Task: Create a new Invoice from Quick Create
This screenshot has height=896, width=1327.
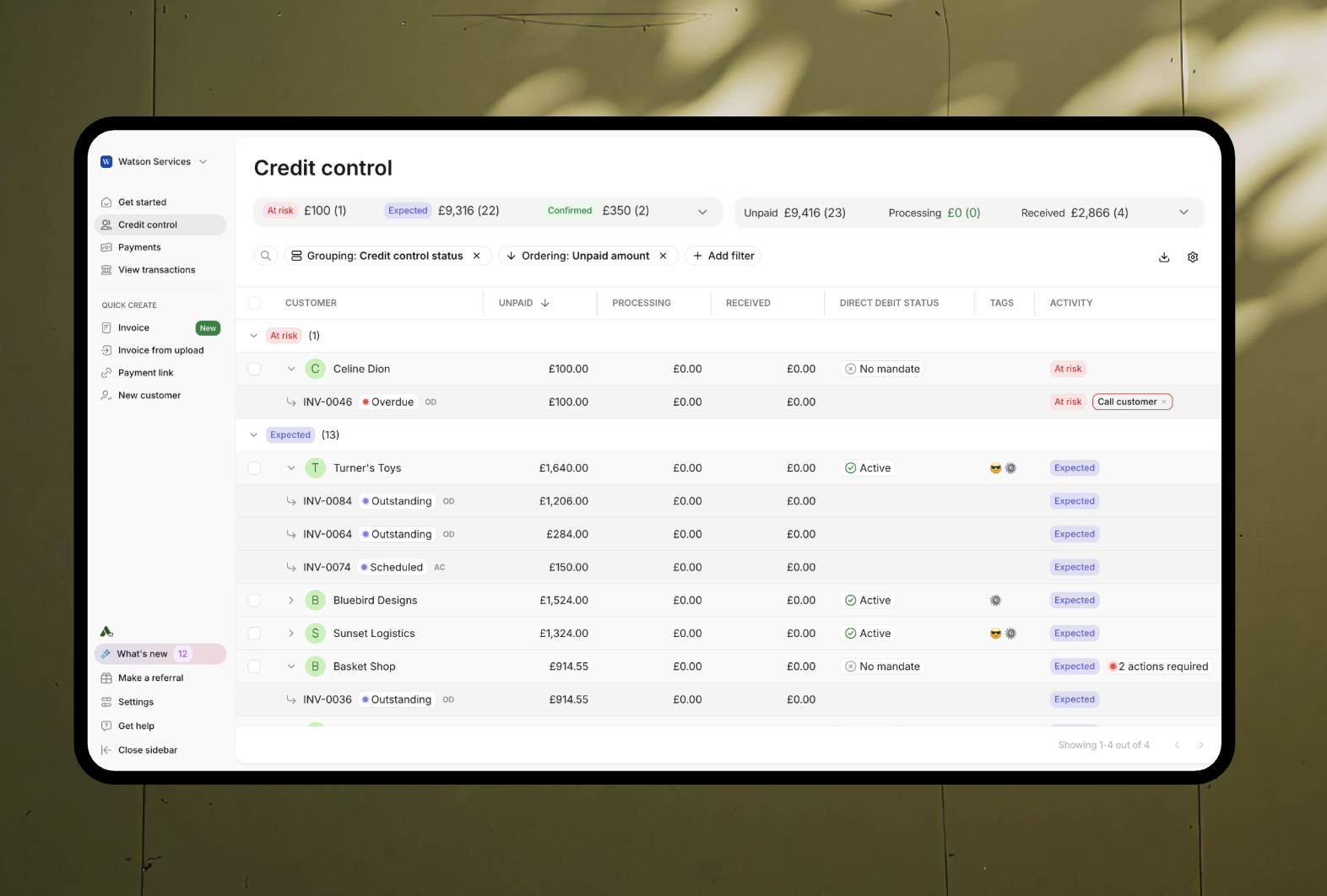Action: (x=133, y=328)
